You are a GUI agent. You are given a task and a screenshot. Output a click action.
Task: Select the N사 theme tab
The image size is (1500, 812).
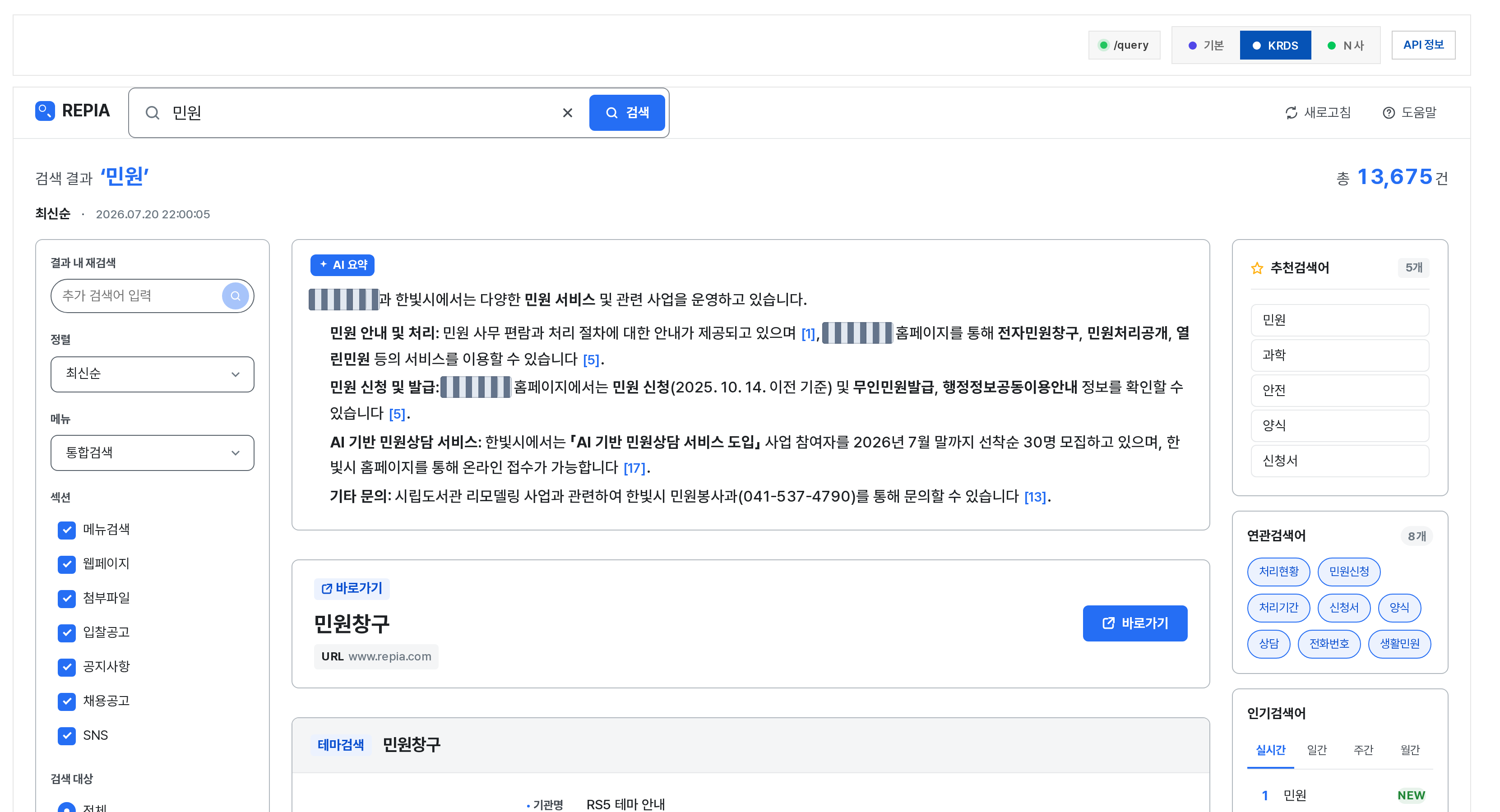1345,45
